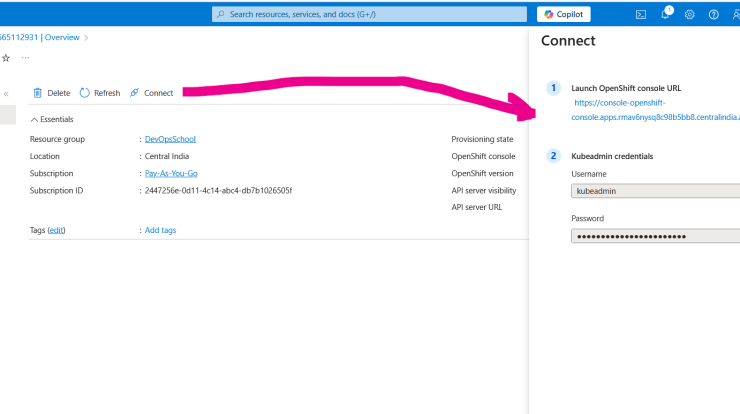Open the Pay-As-You-Go subscription link
This screenshot has height=414, width=740.
click(171, 173)
